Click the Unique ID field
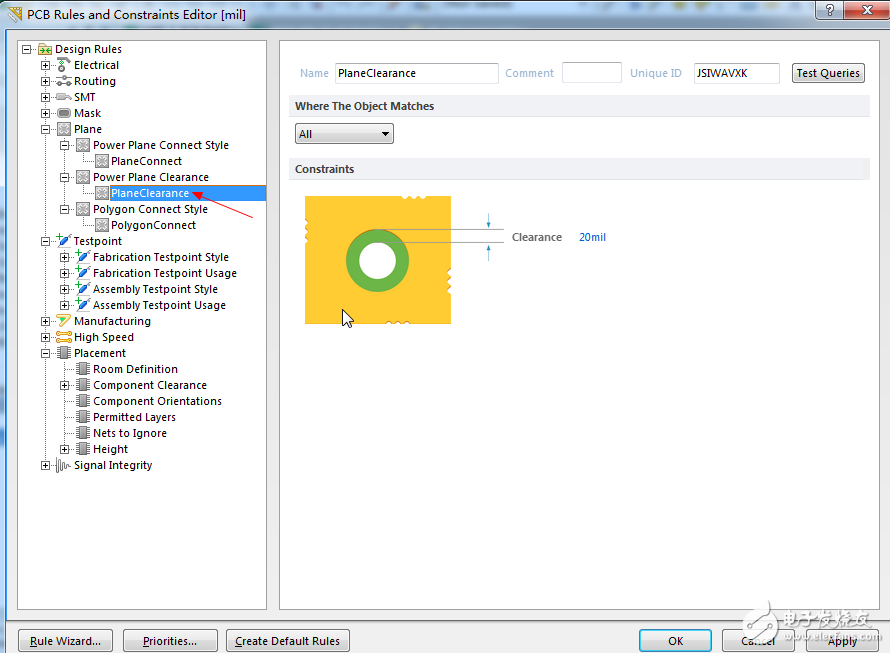This screenshot has width=890, height=653. pyautogui.click(x=736, y=73)
